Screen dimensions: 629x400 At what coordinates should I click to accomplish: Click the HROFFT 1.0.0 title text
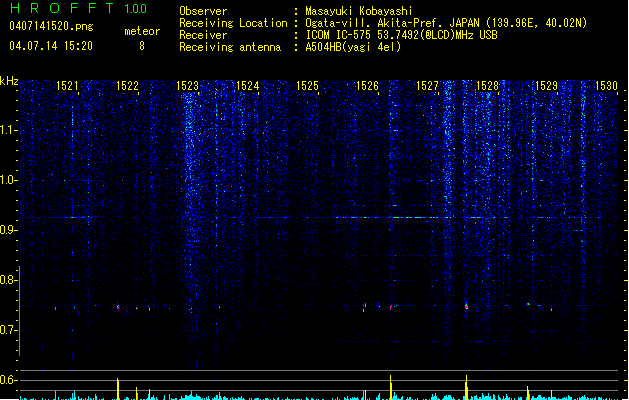tap(78, 8)
